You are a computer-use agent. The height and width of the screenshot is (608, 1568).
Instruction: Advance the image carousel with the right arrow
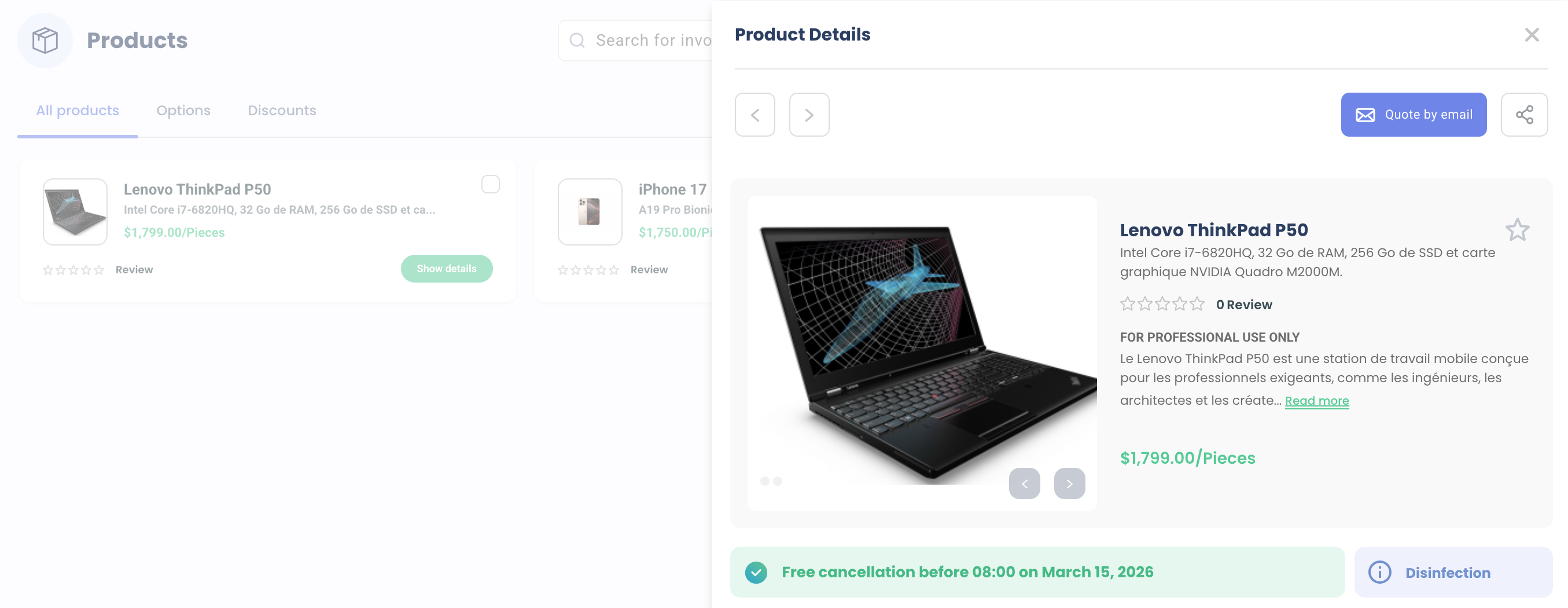[1070, 483]
